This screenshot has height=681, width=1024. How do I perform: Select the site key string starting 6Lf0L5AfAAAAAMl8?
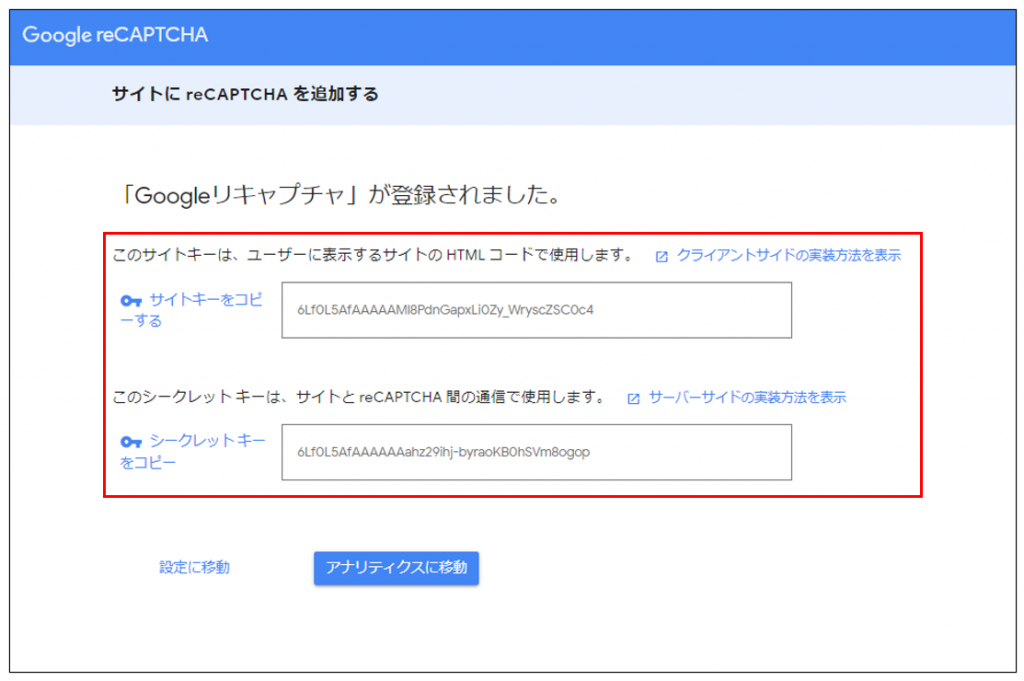click(445, 310)
